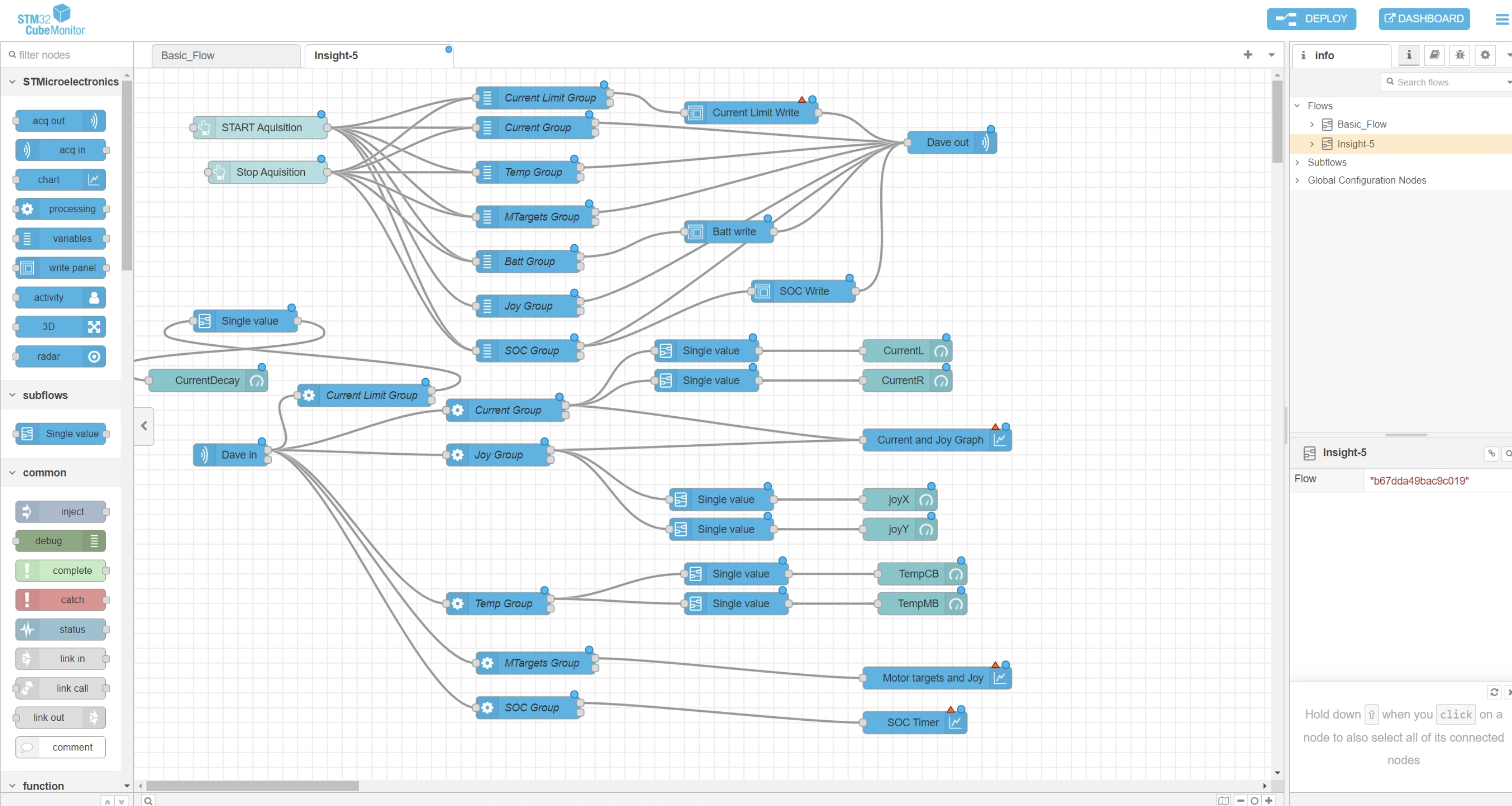Open the help book sidebar tab

[x=1435, y=55]
